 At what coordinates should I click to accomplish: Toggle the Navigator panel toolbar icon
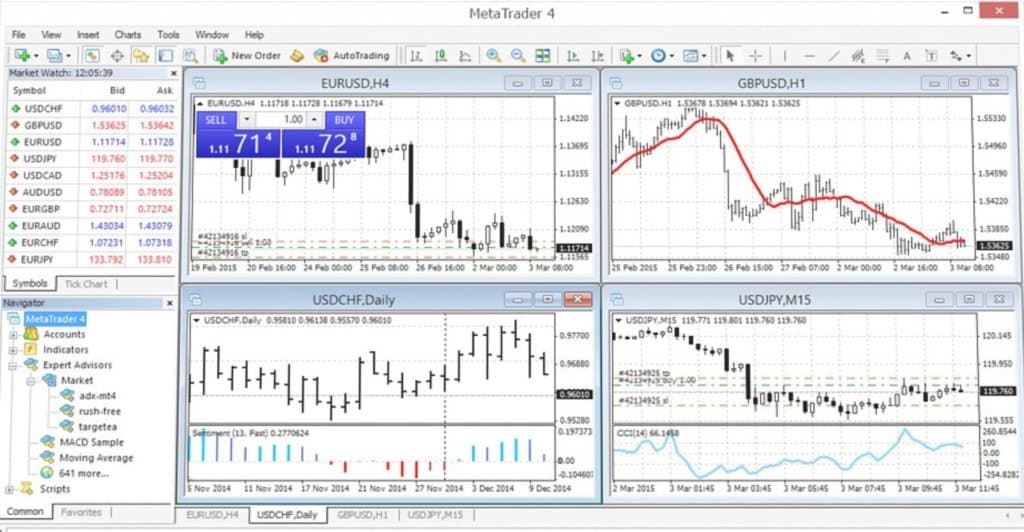141,55
